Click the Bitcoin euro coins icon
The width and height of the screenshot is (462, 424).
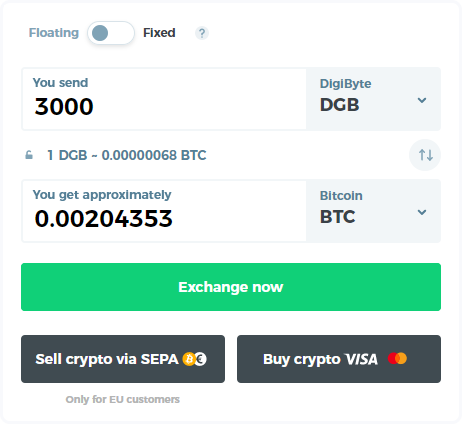click(x=195, y=359)
